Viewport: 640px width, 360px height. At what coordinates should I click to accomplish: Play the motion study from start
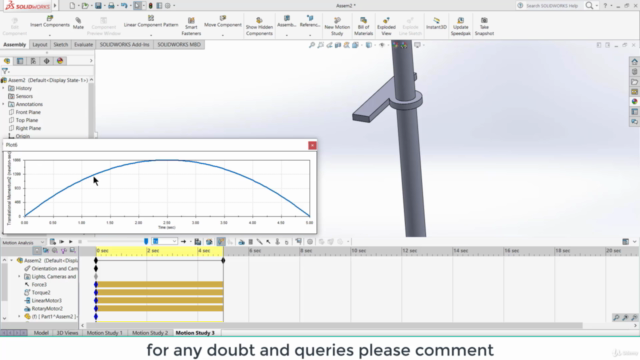tap(62, 242)
